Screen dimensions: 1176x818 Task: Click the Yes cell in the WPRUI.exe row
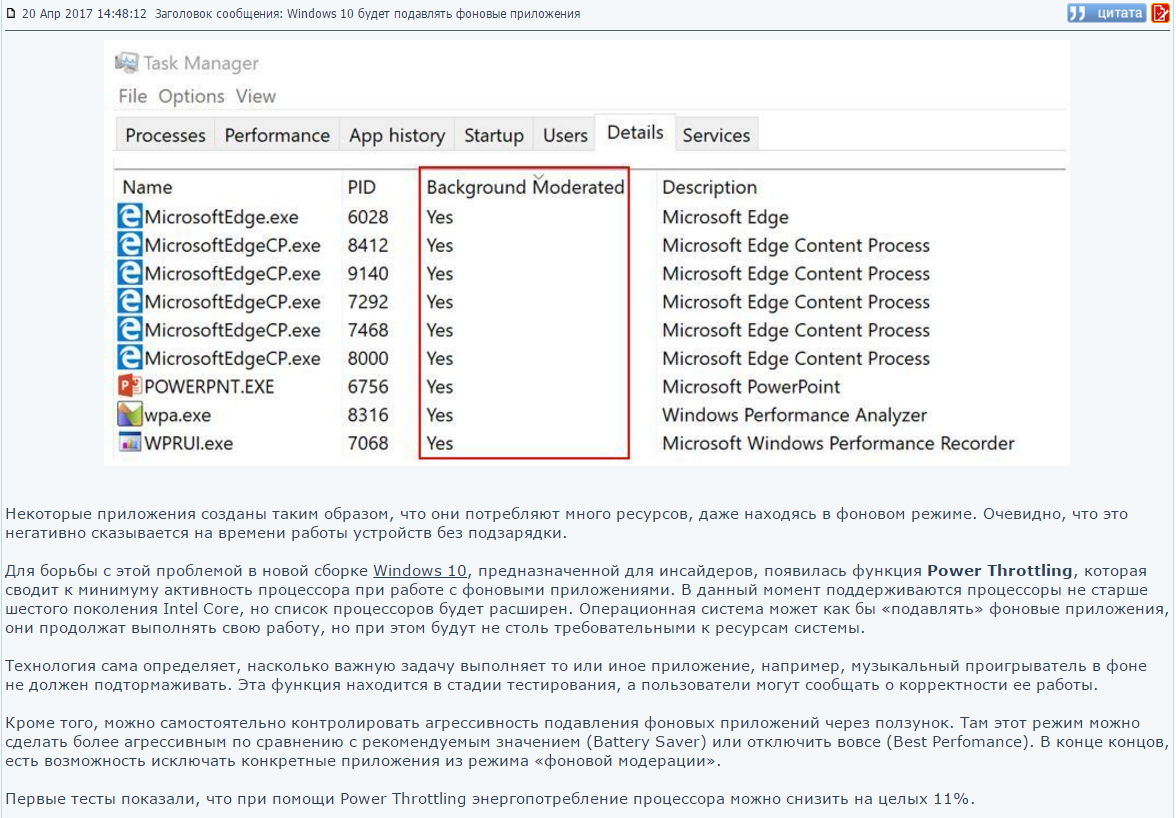440,444
